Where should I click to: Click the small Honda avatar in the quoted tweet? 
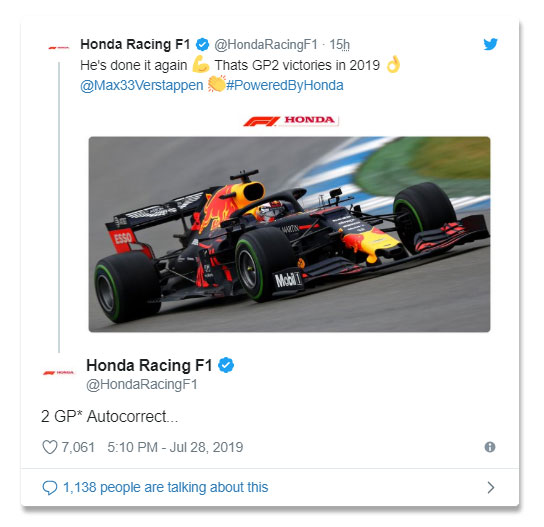pos(59,48)
